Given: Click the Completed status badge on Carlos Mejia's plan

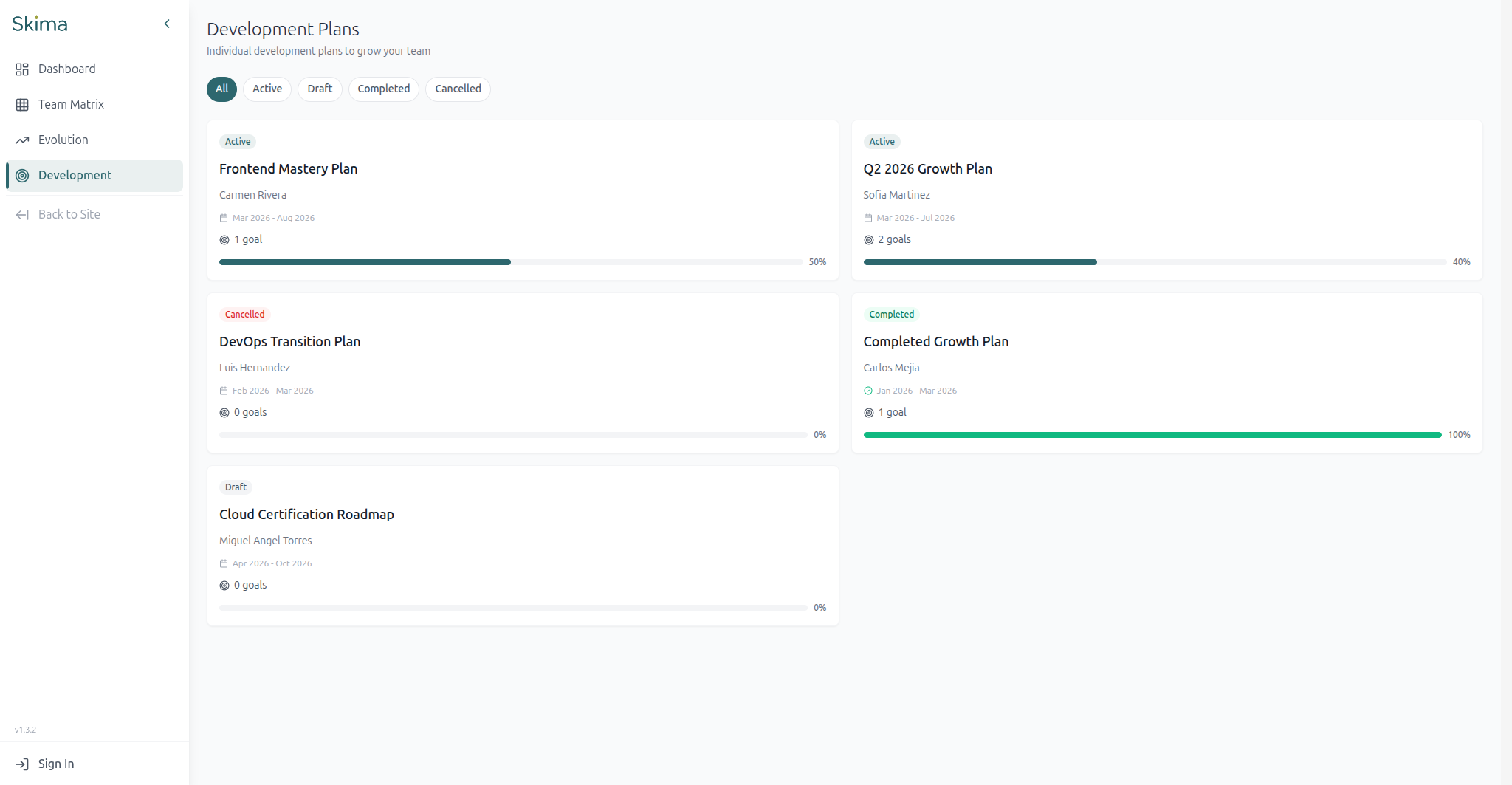Looking at the screenshot, I should click(x=891, y=315).
